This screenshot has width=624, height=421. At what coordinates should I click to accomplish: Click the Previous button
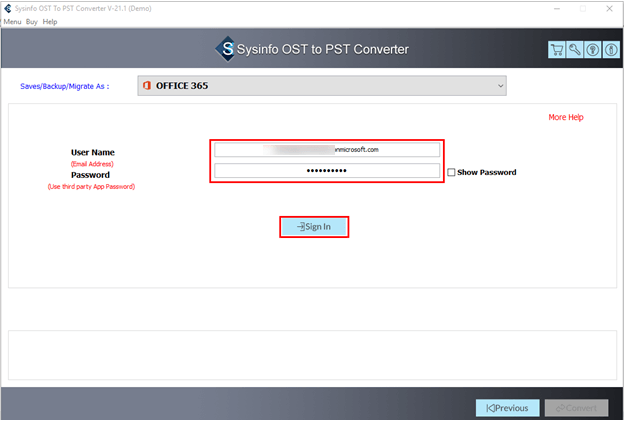tap(507, 408)
